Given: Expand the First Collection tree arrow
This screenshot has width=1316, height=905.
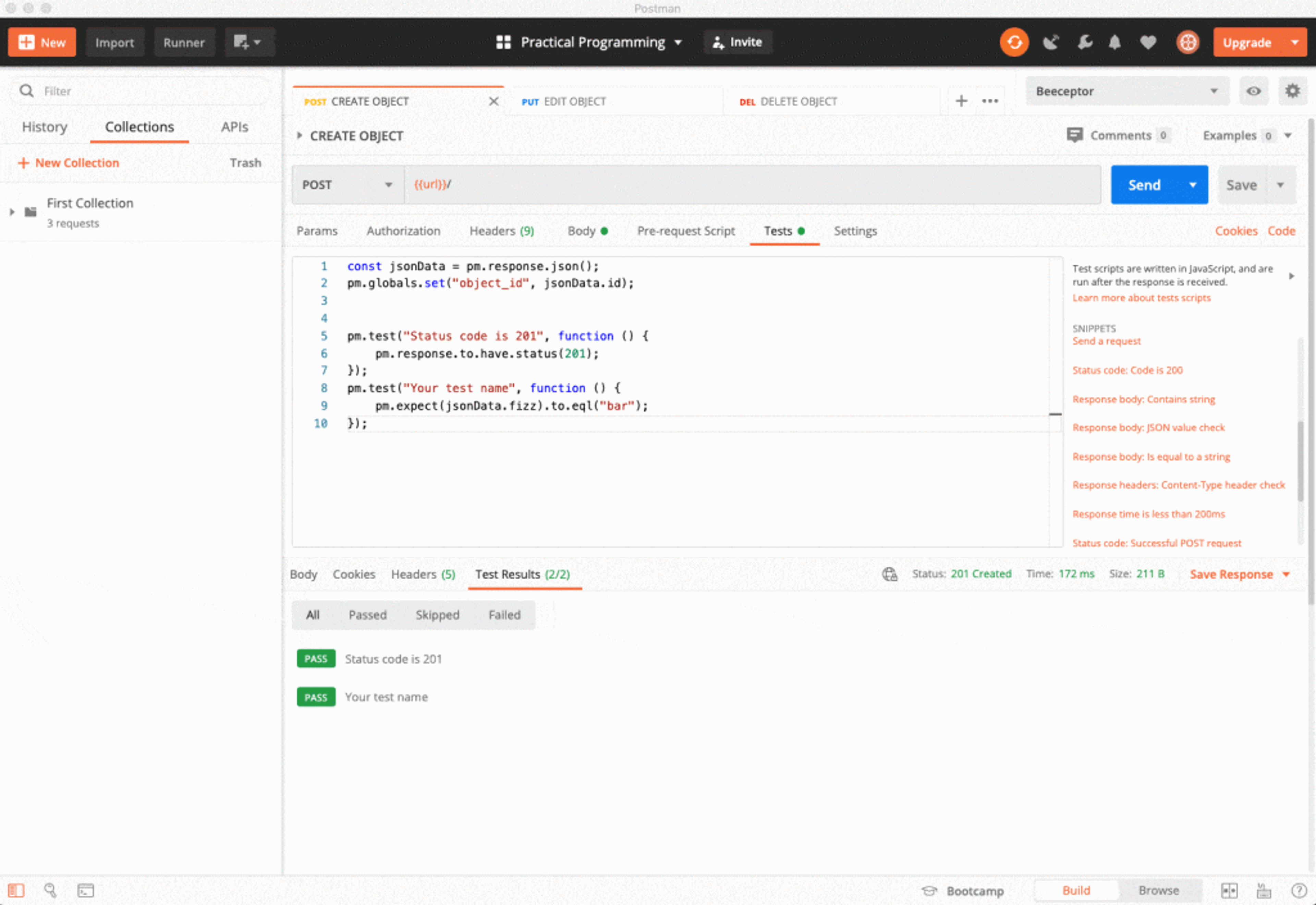Looking at the screenshot, I should [12, 212].
